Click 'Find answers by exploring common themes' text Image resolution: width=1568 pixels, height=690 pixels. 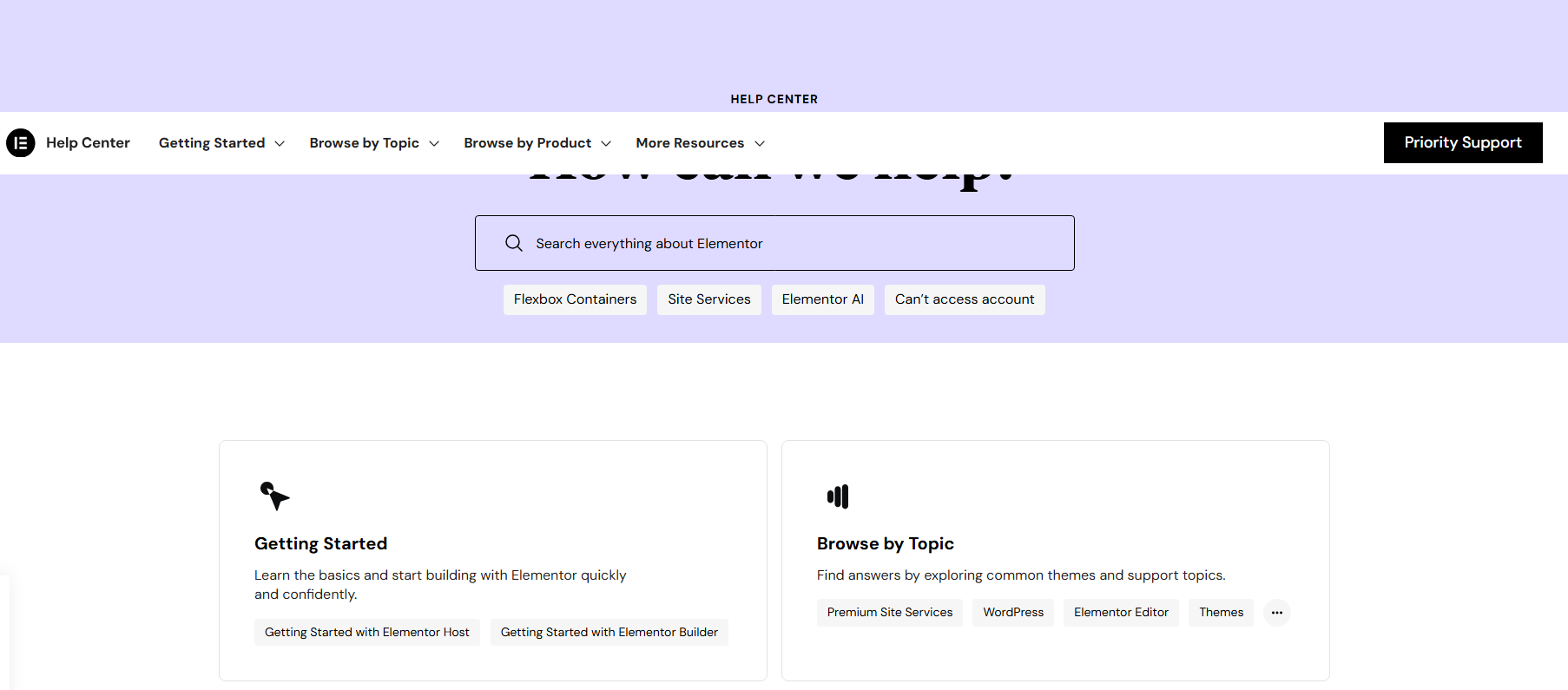click(x=1021, y=575)
